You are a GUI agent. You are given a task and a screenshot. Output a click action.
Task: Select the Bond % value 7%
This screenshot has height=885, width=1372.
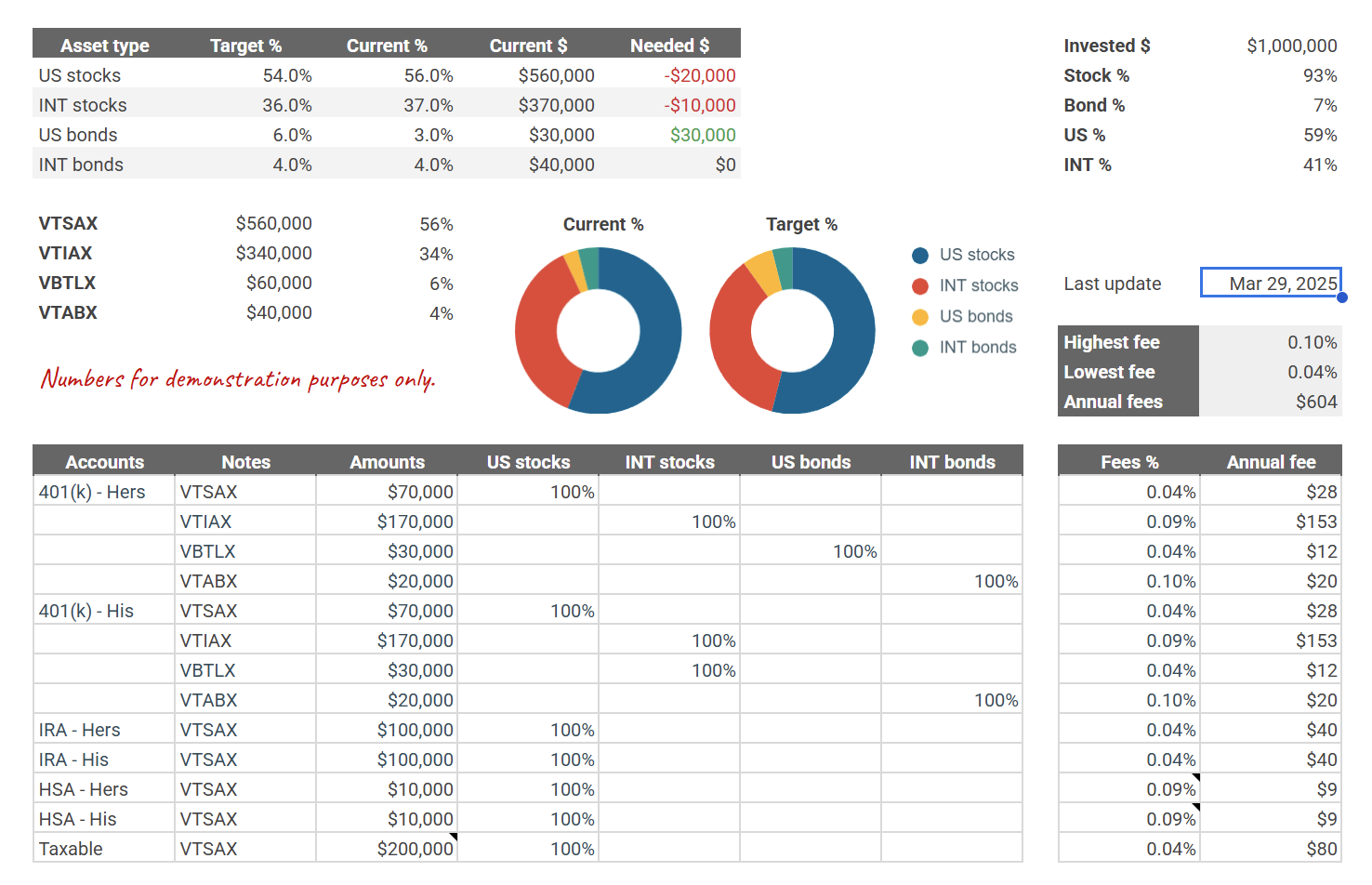coord(1326,105)
